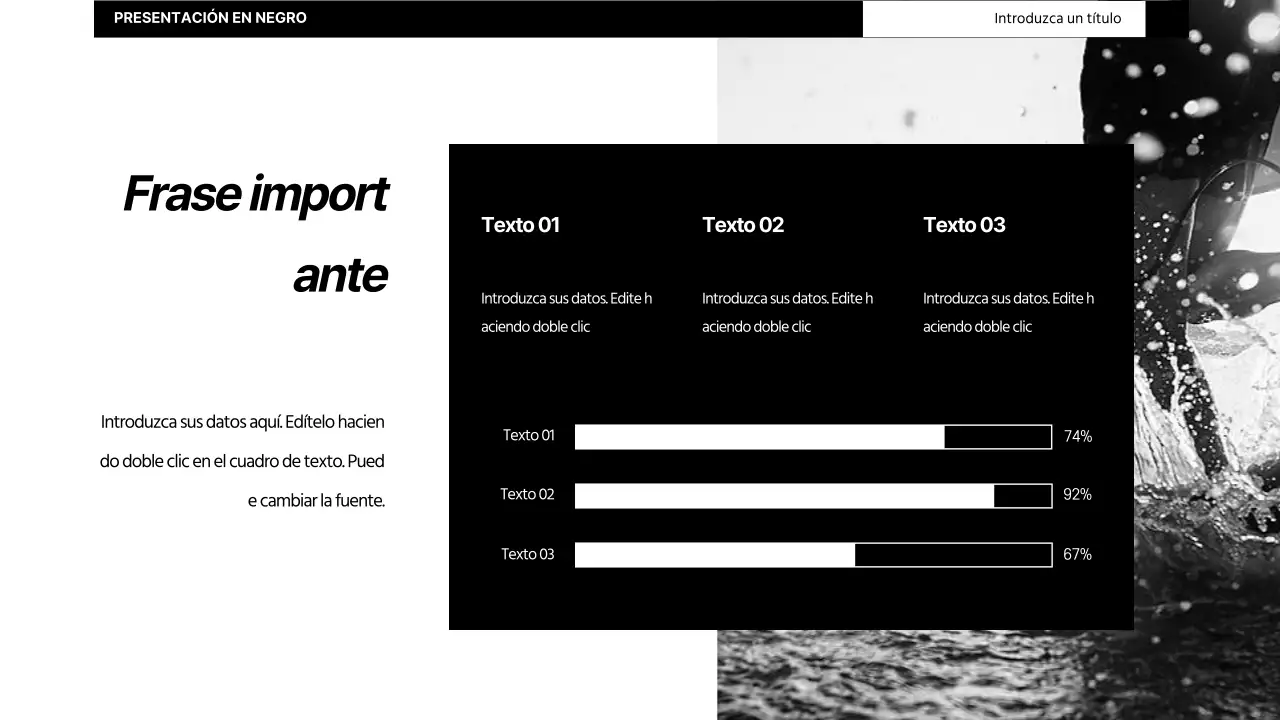
Task: Click the description under 'Texto 01'
Action: pyautogui.click(x=566, y=311)
